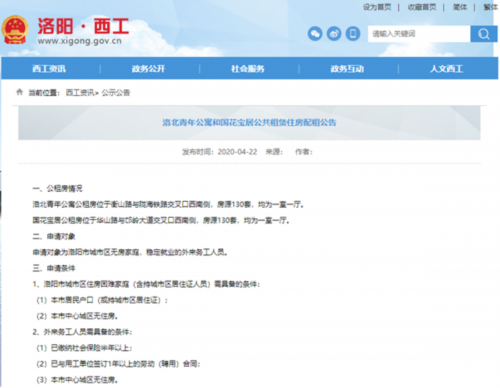Click the line (1) 本市居民户口

(x=102, y=300)
